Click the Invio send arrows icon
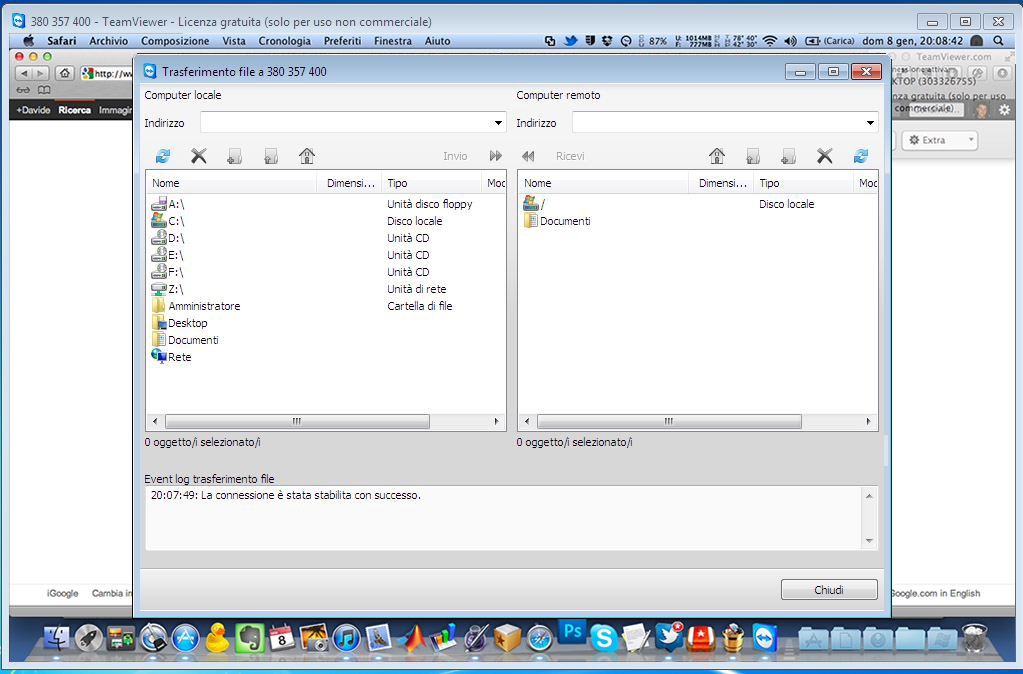Image resolution: width=1023 pixels, height=674 pixels. 495,156
